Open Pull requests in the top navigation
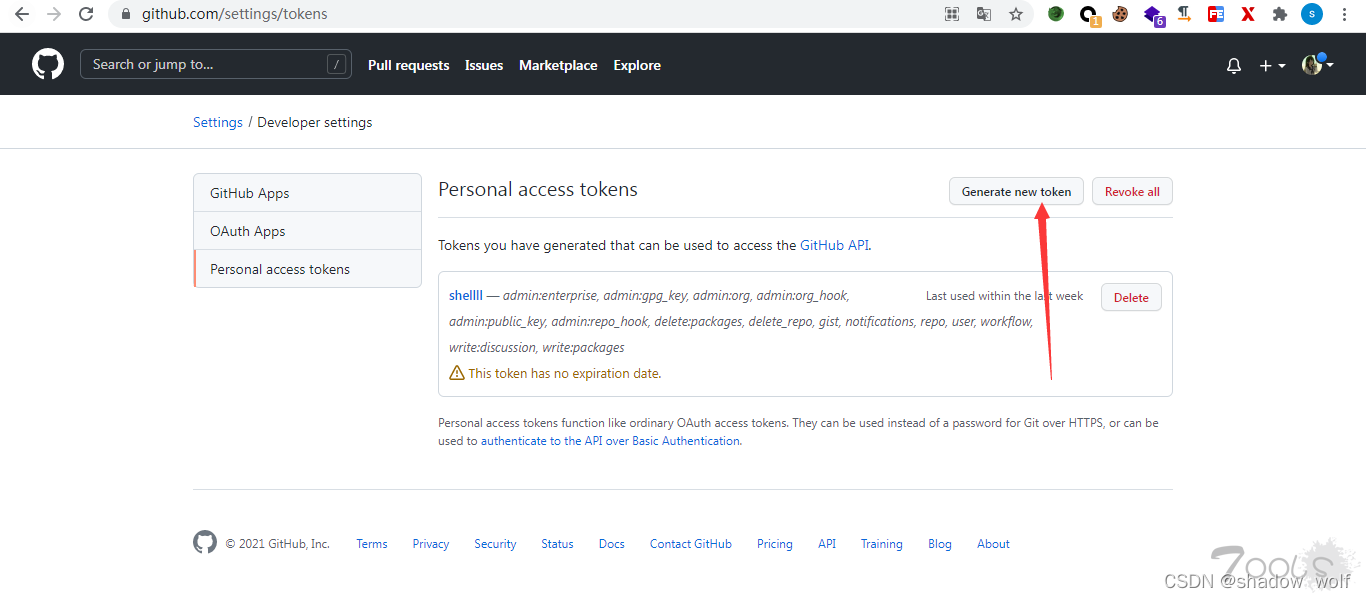 click(x=408, y=65)
